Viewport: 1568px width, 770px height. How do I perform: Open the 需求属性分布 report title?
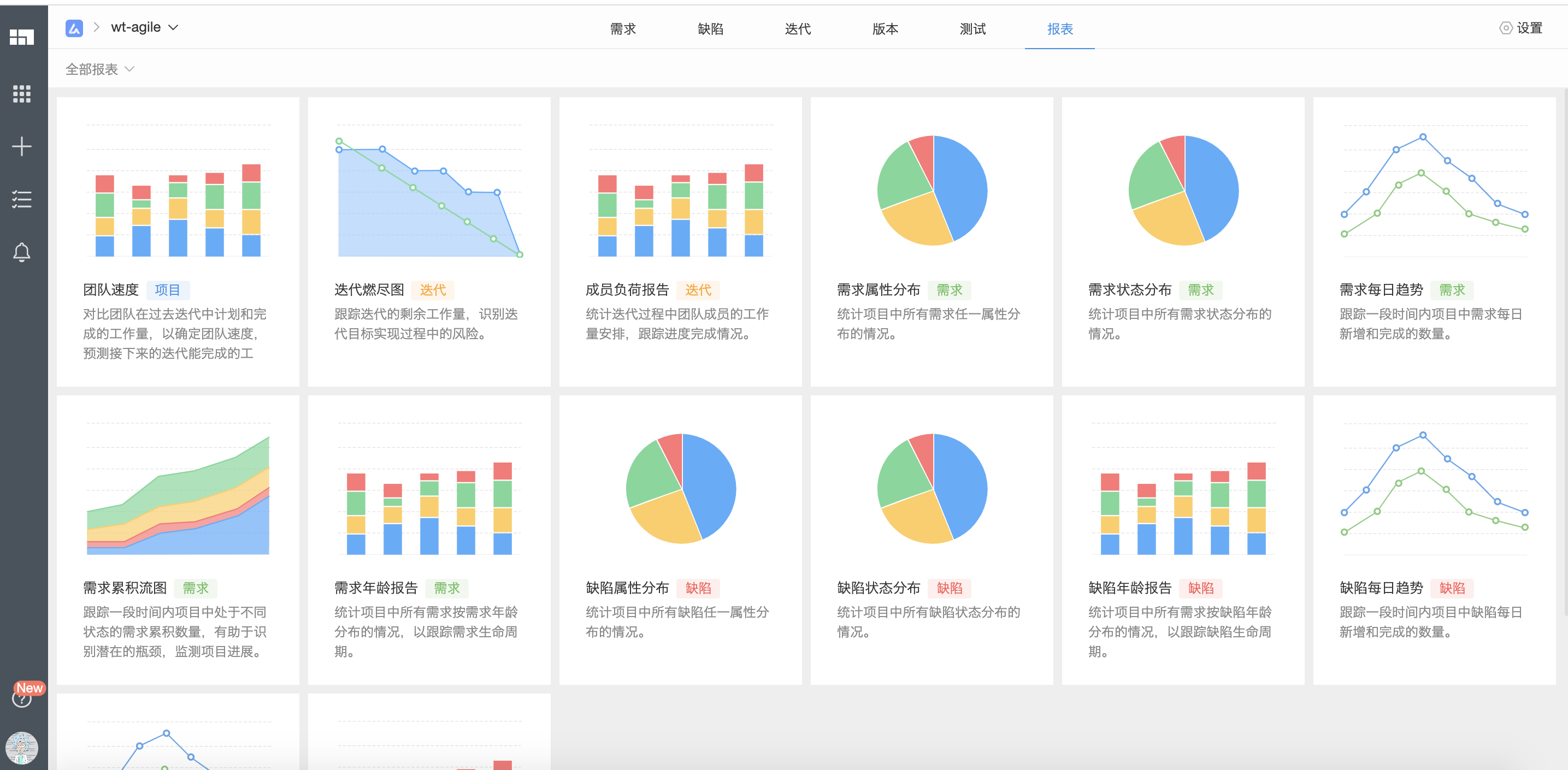point(879,289)
